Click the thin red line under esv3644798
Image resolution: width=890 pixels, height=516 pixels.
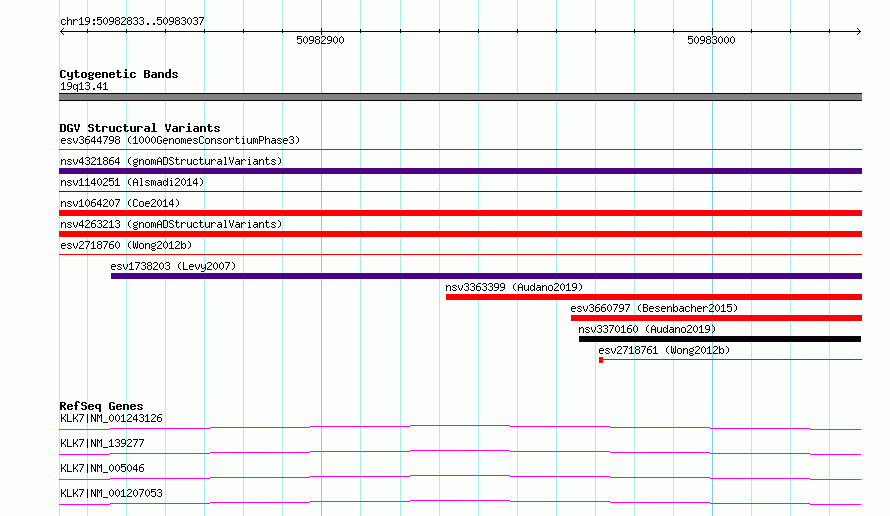460,150
